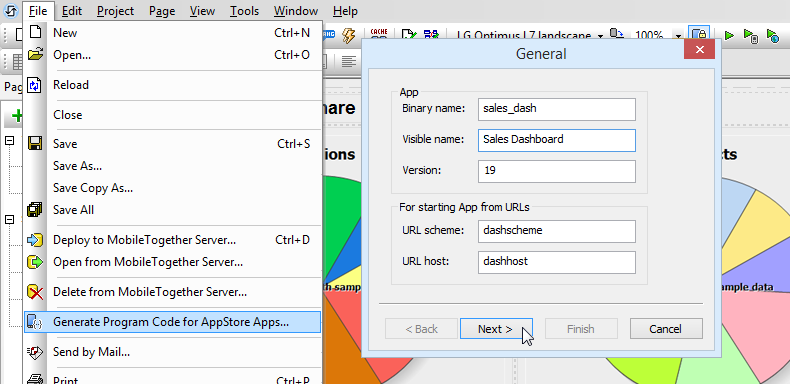Viewport: 790px width, 384px height.
Task: Collapse the second tree node in the panel
Action: [x=10, y=219]
